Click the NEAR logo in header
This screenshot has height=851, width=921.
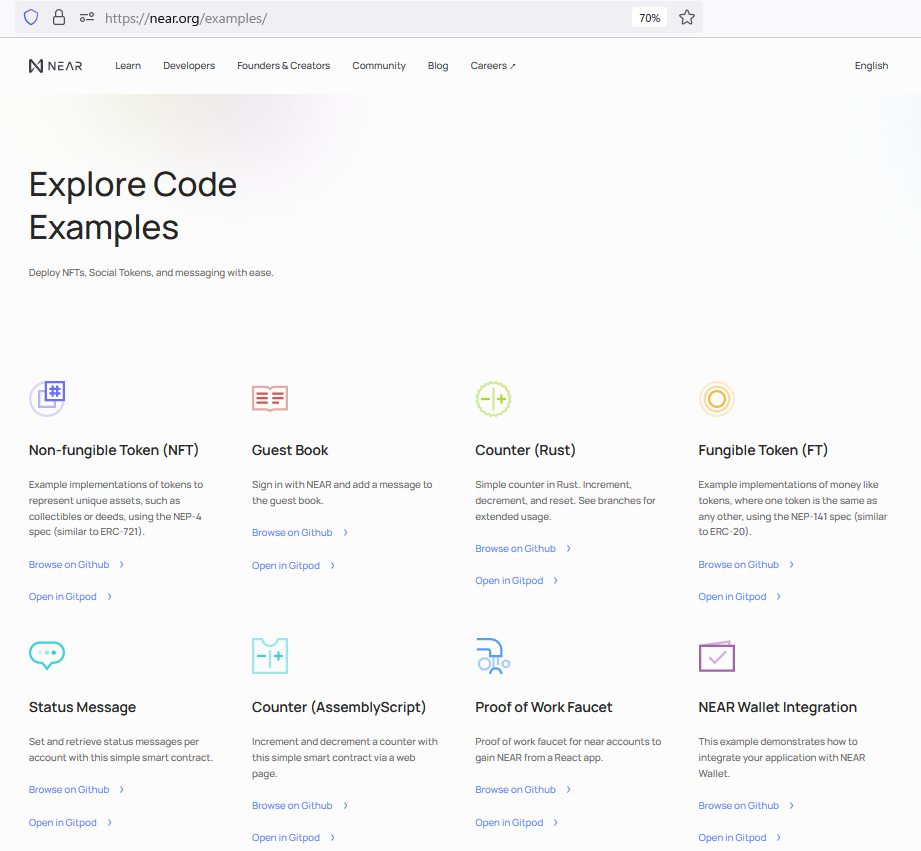tap(56, 66)
